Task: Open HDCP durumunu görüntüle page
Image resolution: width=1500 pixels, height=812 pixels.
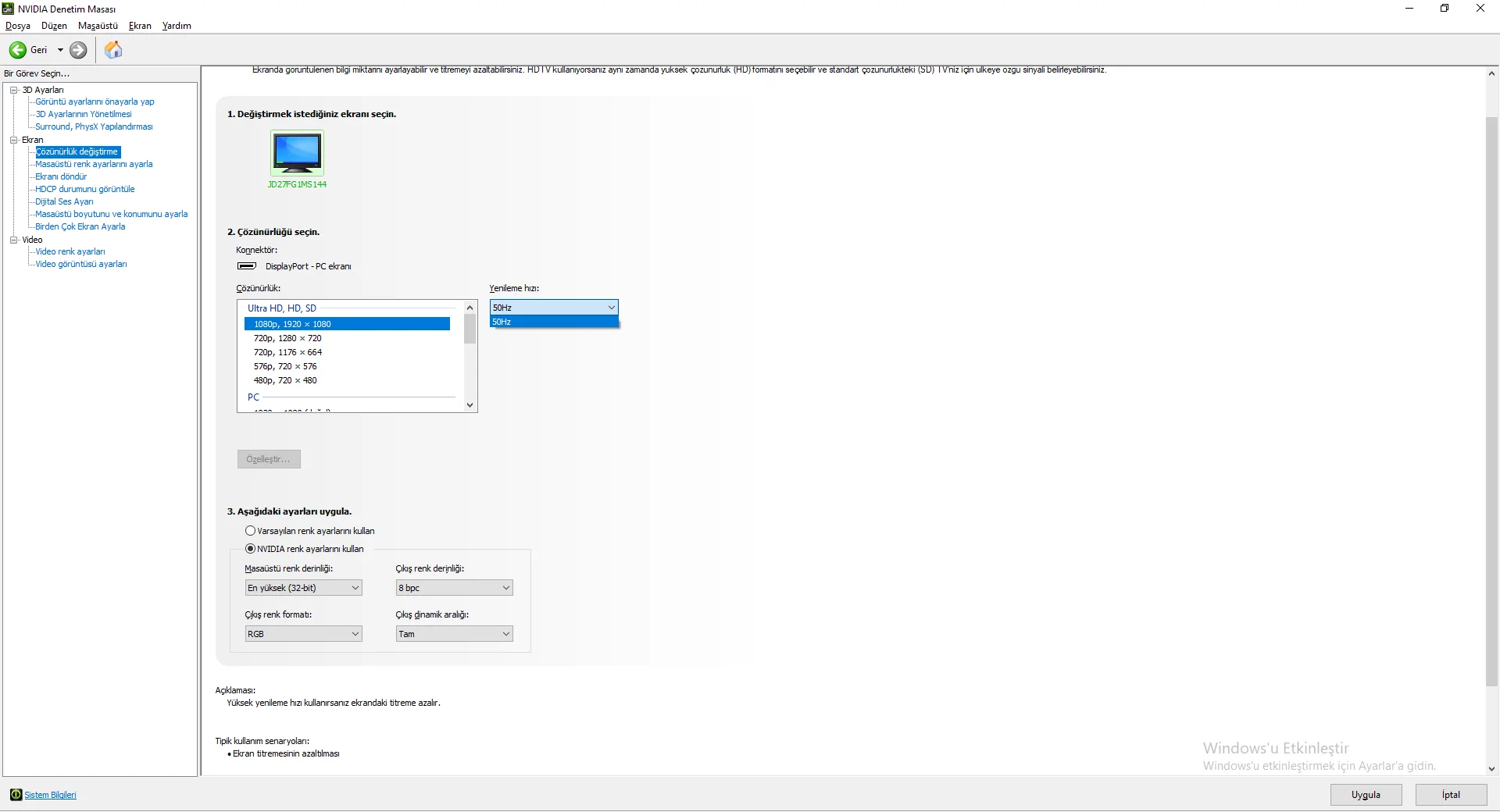Action: (85, 189)
